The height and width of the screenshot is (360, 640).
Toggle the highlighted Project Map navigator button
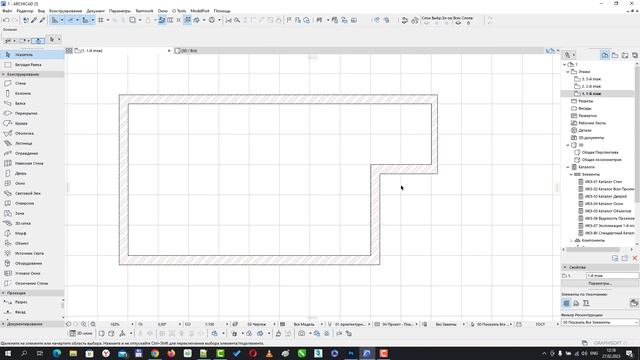point(605,55)
